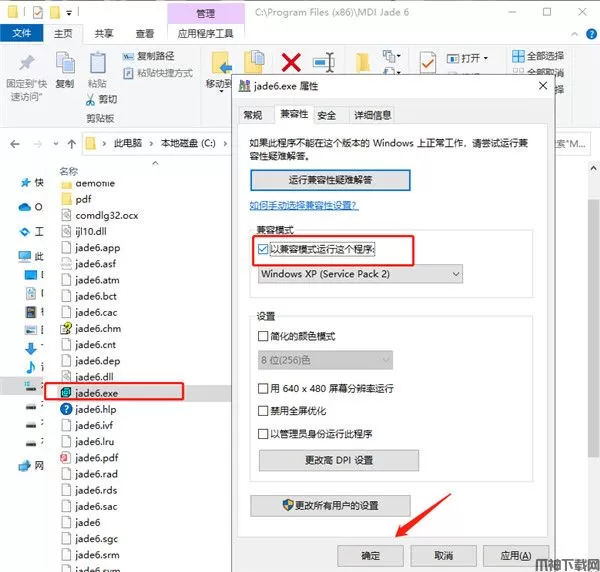The width and height of the screenshot is (600, 572).
Task: Open the 8-bit (256) color dropdown
Action: click(325, 360)
